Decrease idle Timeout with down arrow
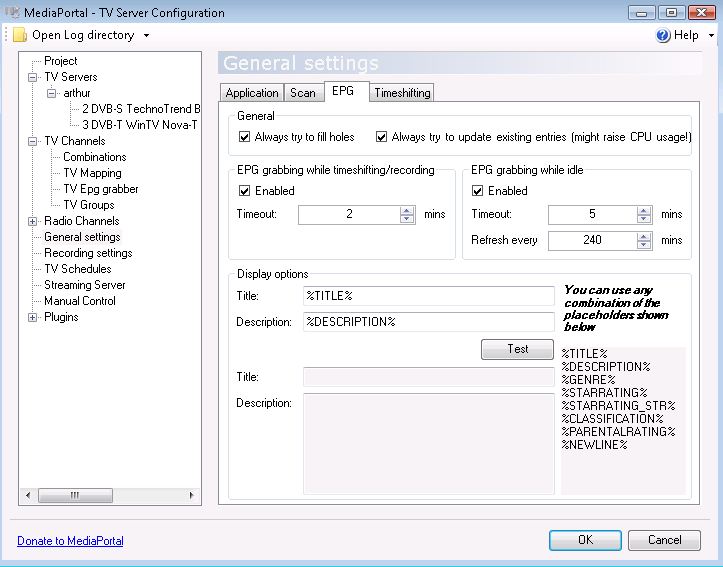 coord(644,219)
